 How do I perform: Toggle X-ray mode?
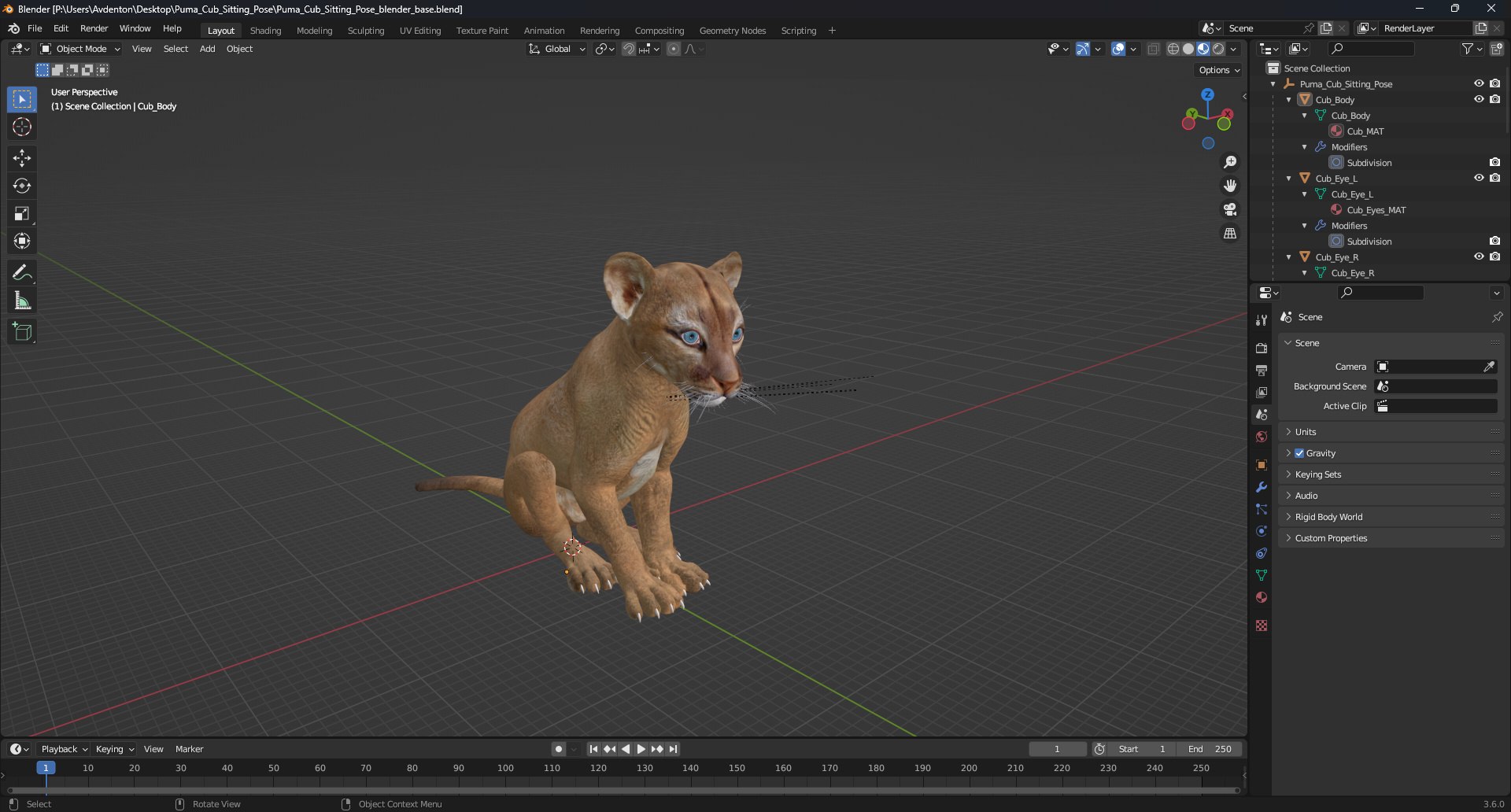click(1154, 49)
